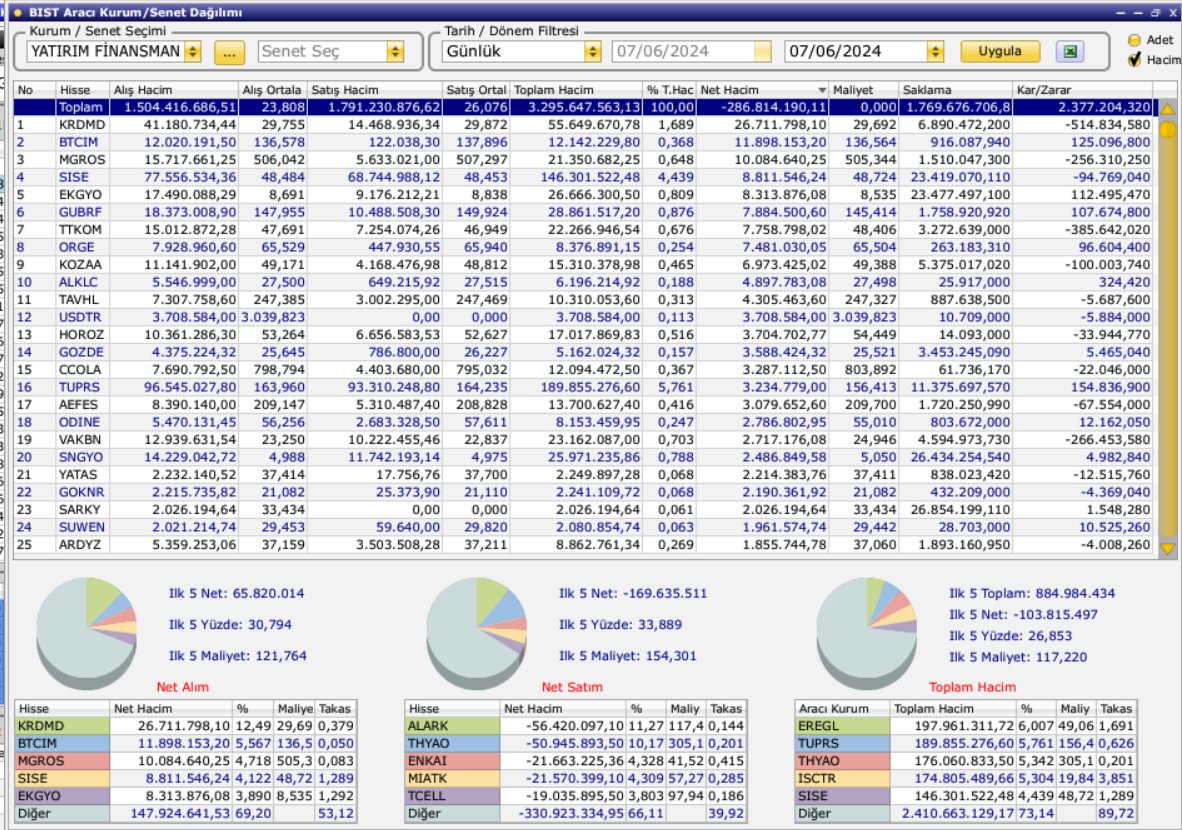Click ALARK green swatch in Net Satım table
1182x830 pixels.
click(x=452, y=726)
